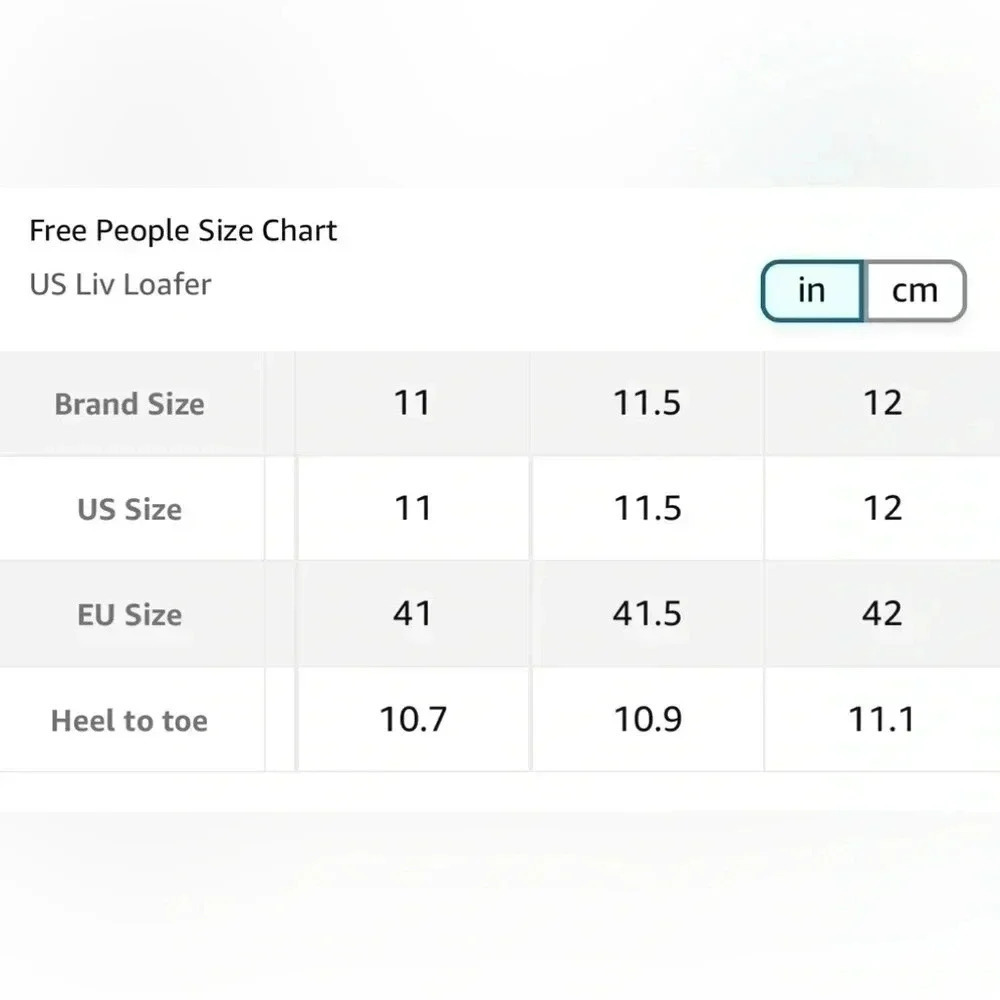
Task: Pick the 10.7 heel to toe measurement
Action: (412, 719)
